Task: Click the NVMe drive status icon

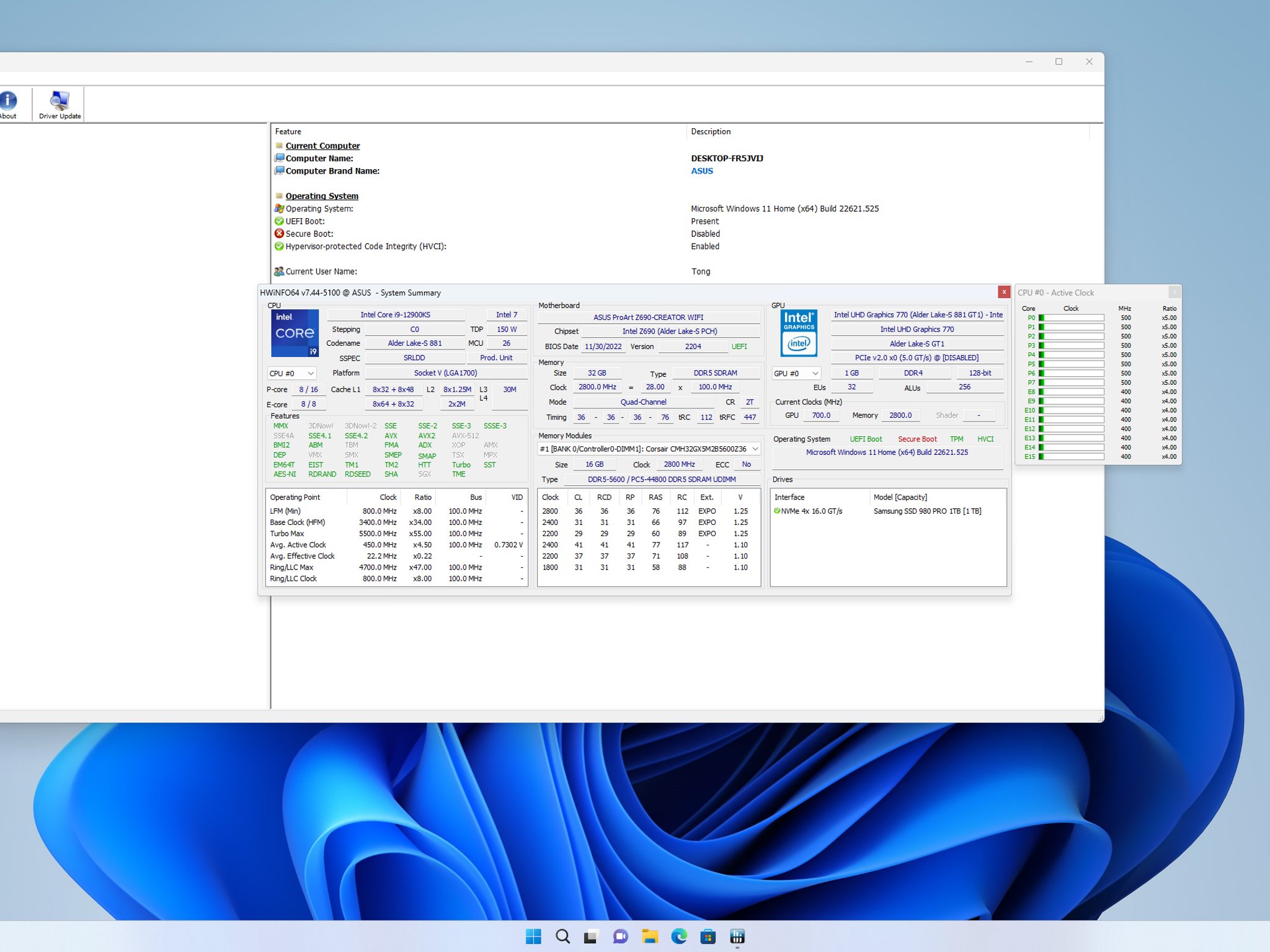Action: pos(777,511)
